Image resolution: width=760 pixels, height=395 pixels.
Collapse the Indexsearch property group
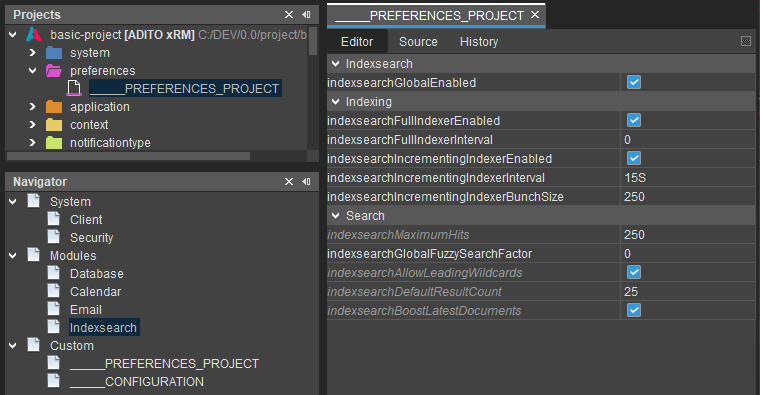click(x=335, y=63)
